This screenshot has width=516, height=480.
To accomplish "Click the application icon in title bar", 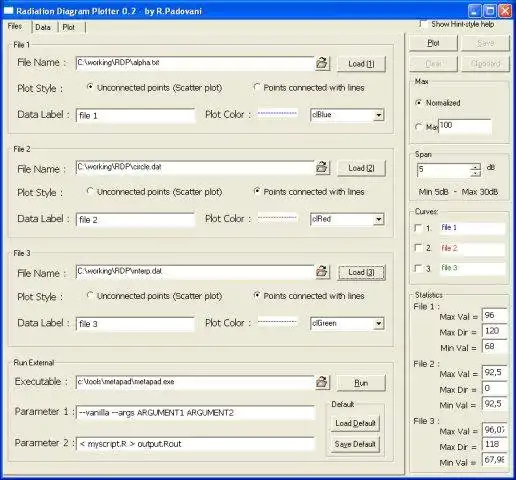I will click(x=9, y=11).
